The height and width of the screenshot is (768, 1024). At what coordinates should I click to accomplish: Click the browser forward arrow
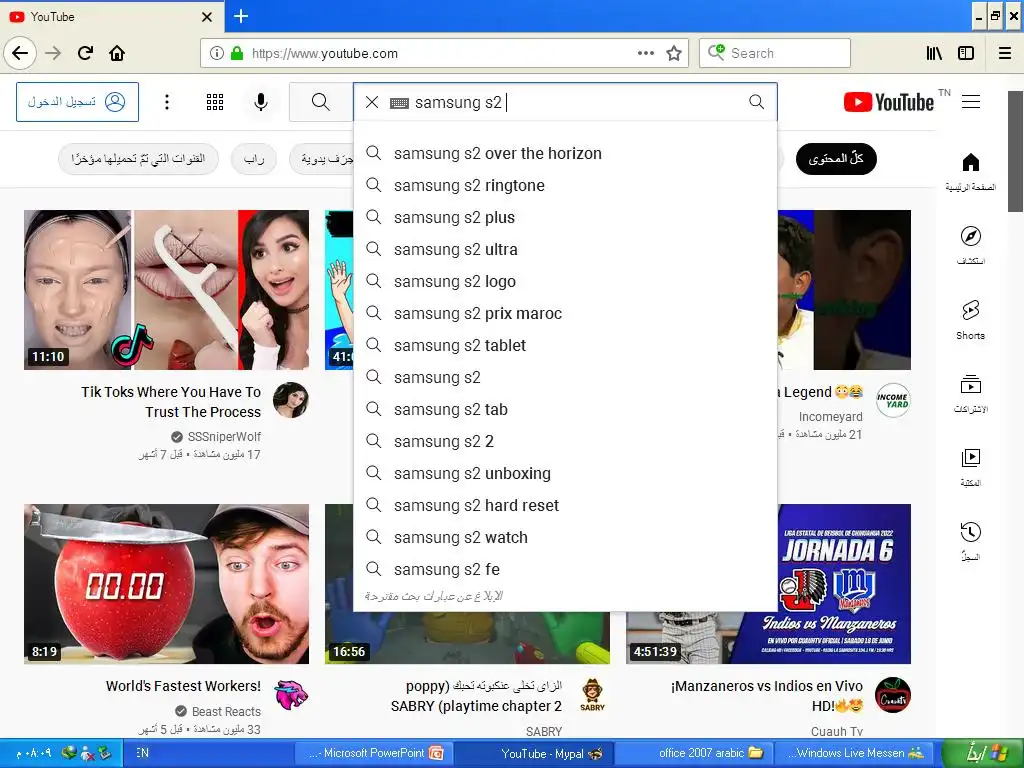coord(53,53)
